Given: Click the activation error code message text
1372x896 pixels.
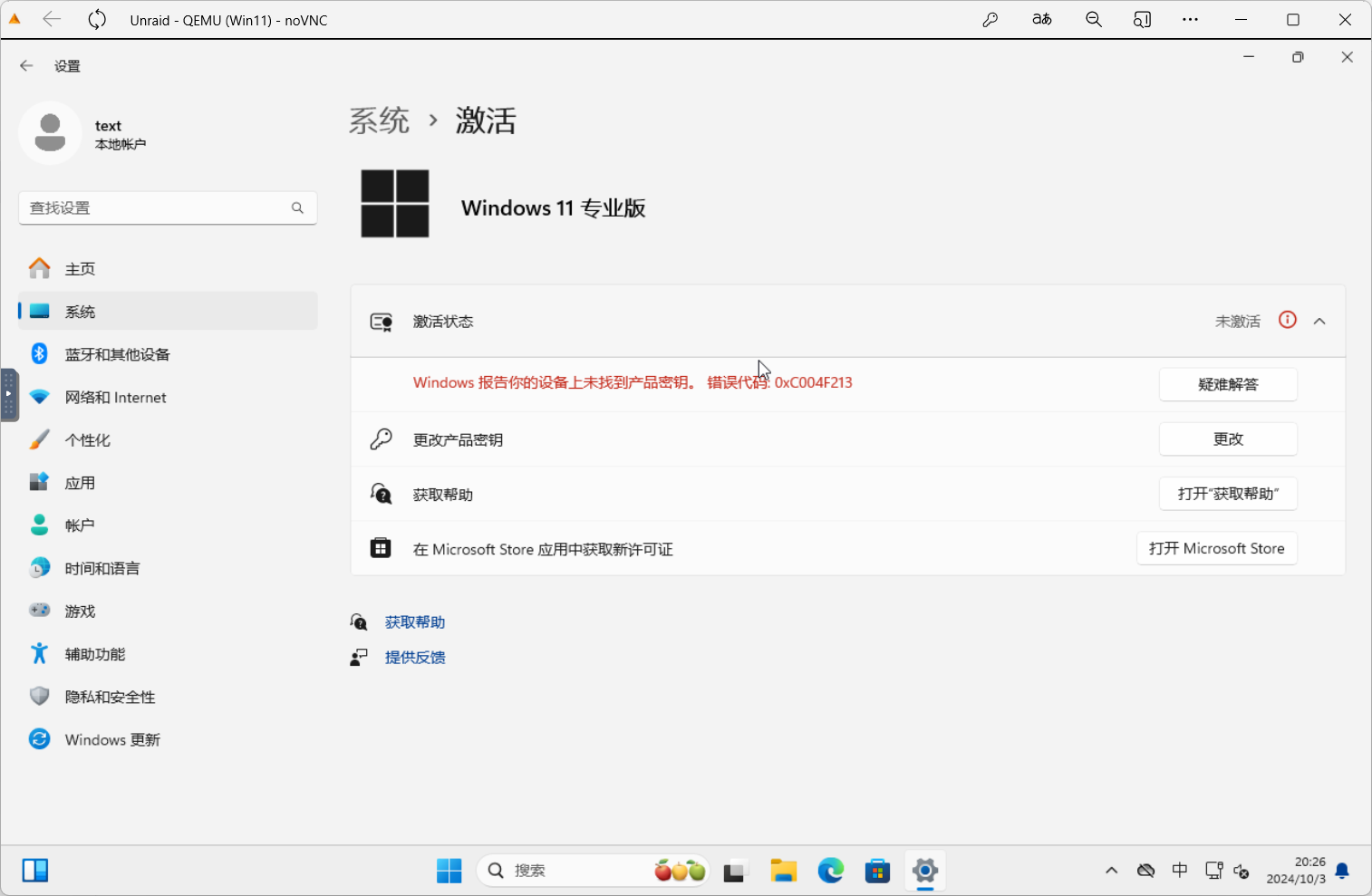Looking at the screenshot, I should pos(633,382).
